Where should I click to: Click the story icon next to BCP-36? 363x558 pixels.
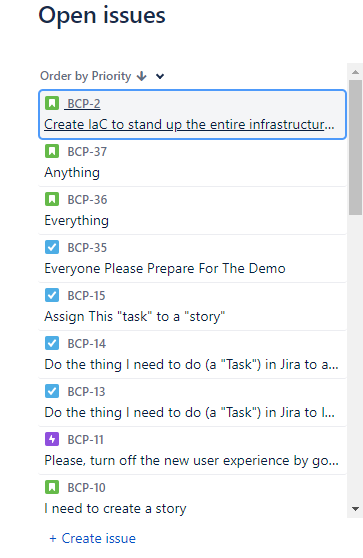click(52, 199)
